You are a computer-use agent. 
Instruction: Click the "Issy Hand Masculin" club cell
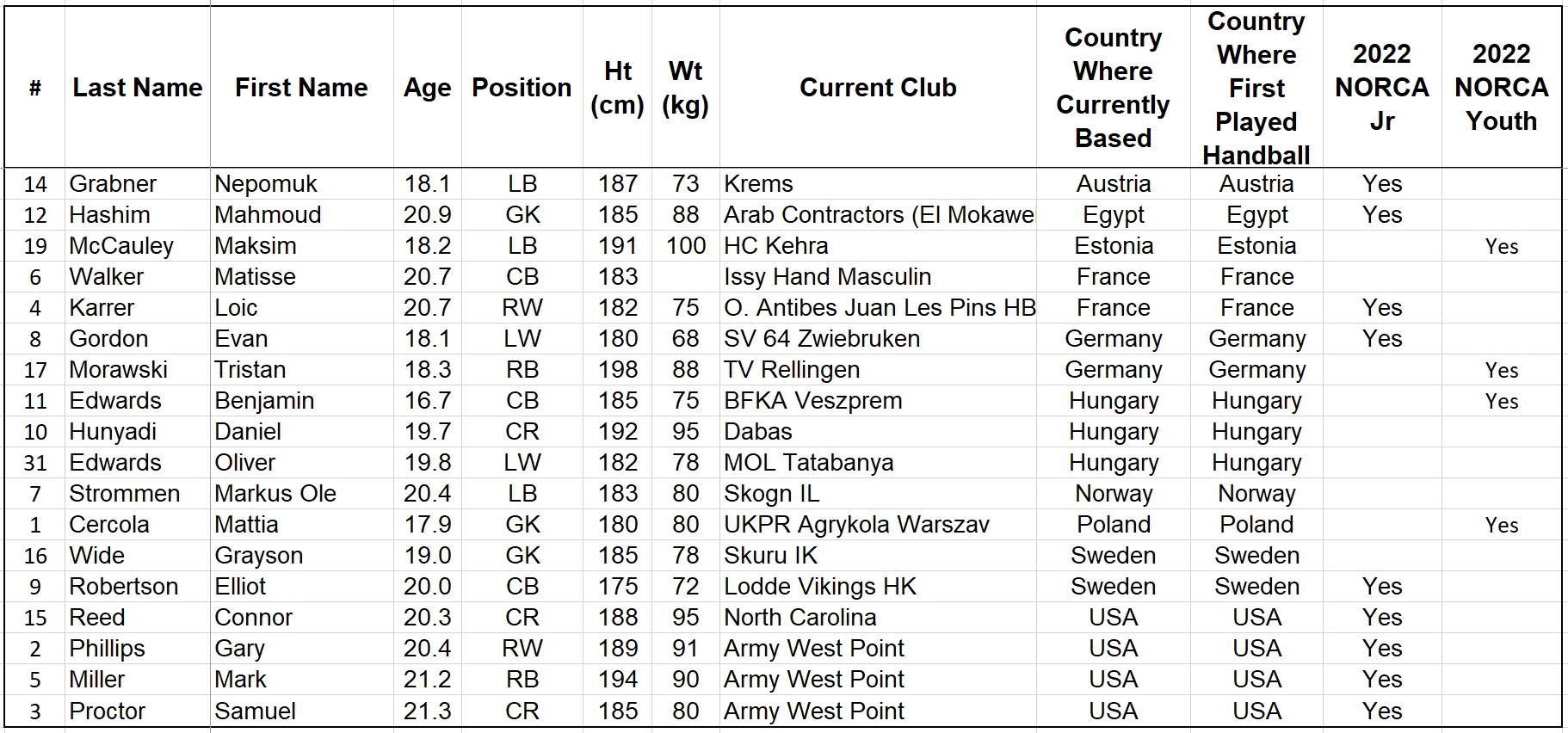[827, 277]
